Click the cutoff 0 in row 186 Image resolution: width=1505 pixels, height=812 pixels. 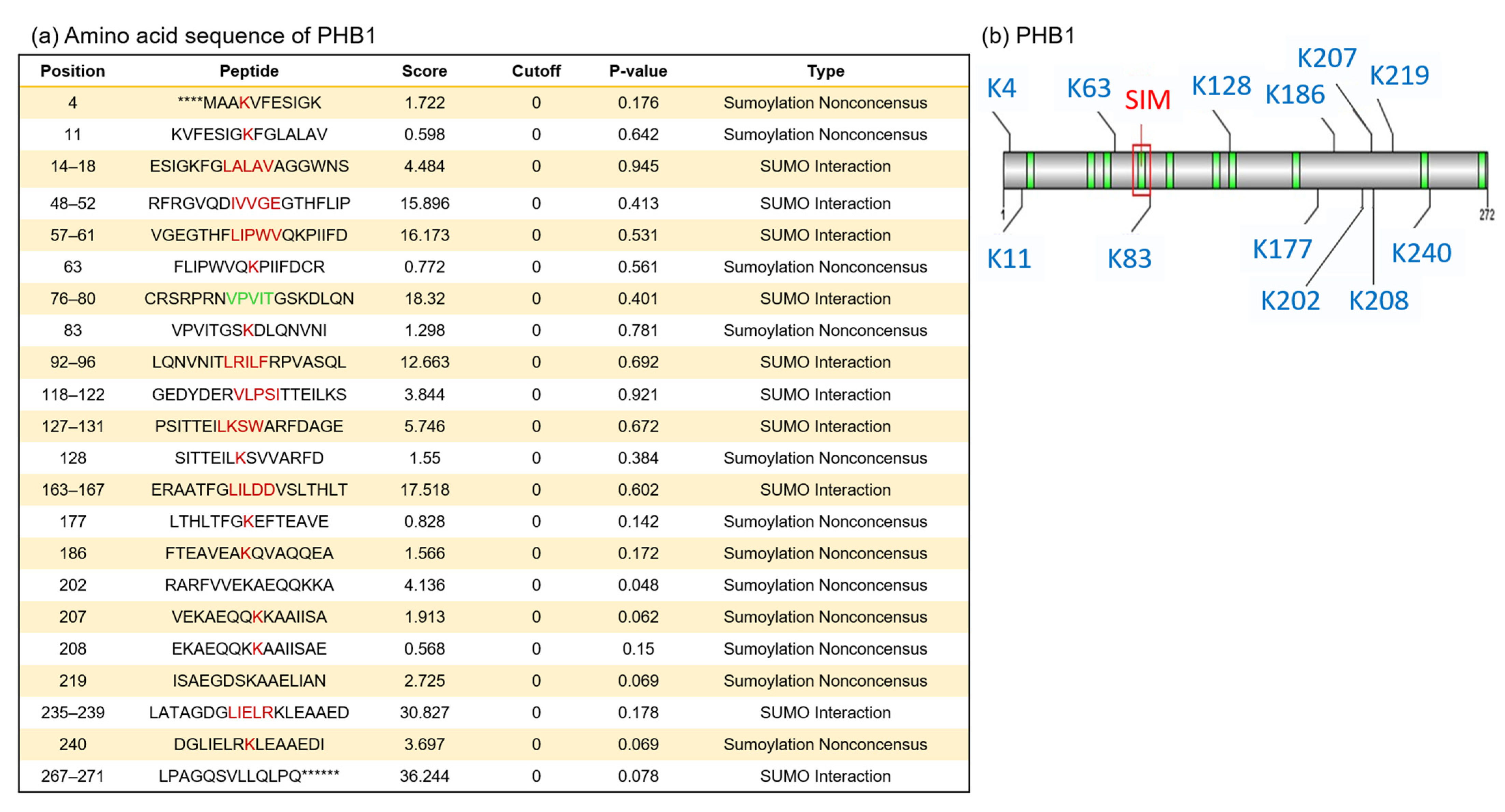click(x=536, y=553)
